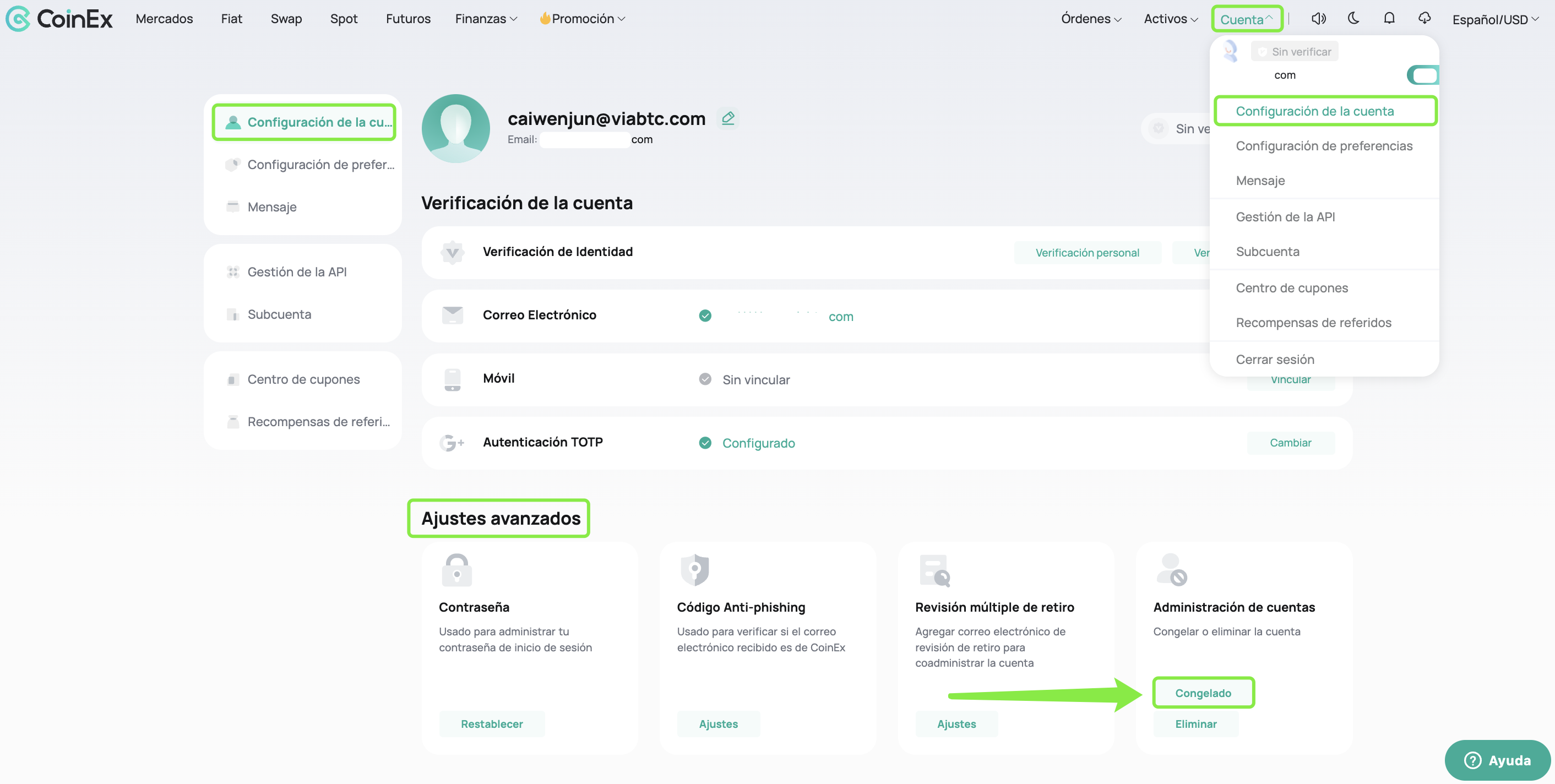
Task: Click the anti-phishing shield icon
Action: 695,570
